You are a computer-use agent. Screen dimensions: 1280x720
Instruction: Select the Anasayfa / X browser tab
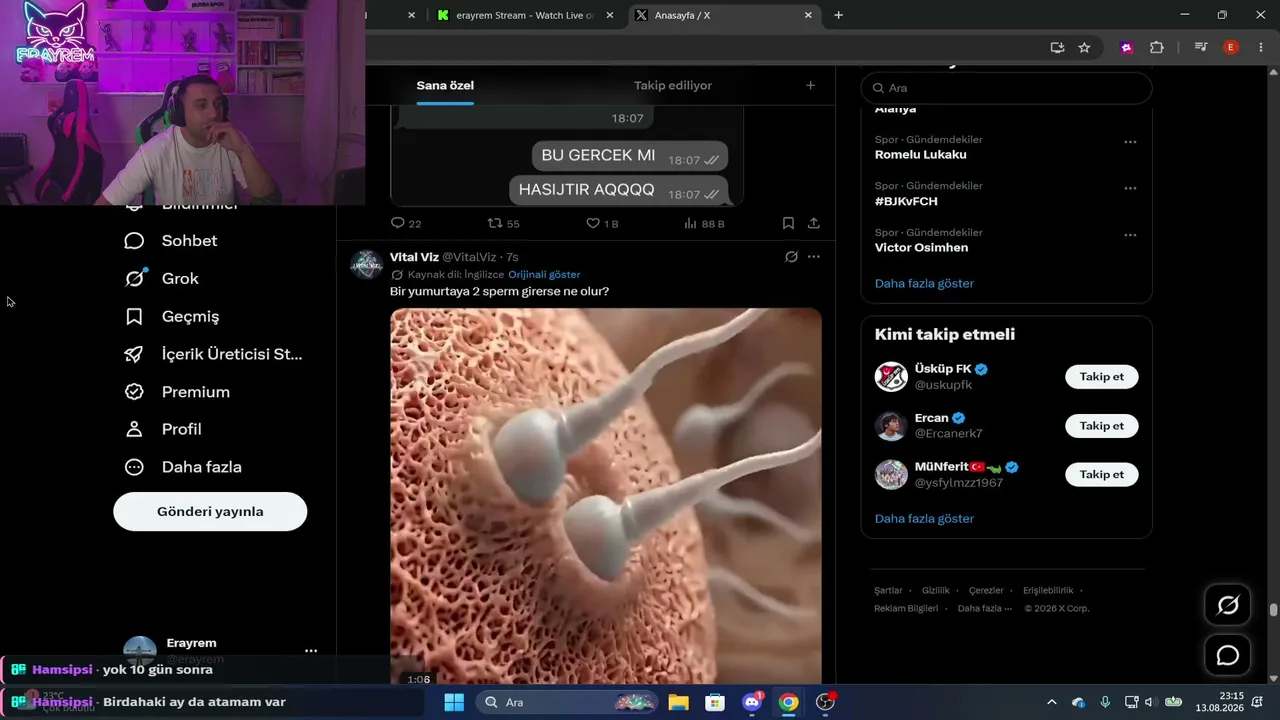pos(725,15)
